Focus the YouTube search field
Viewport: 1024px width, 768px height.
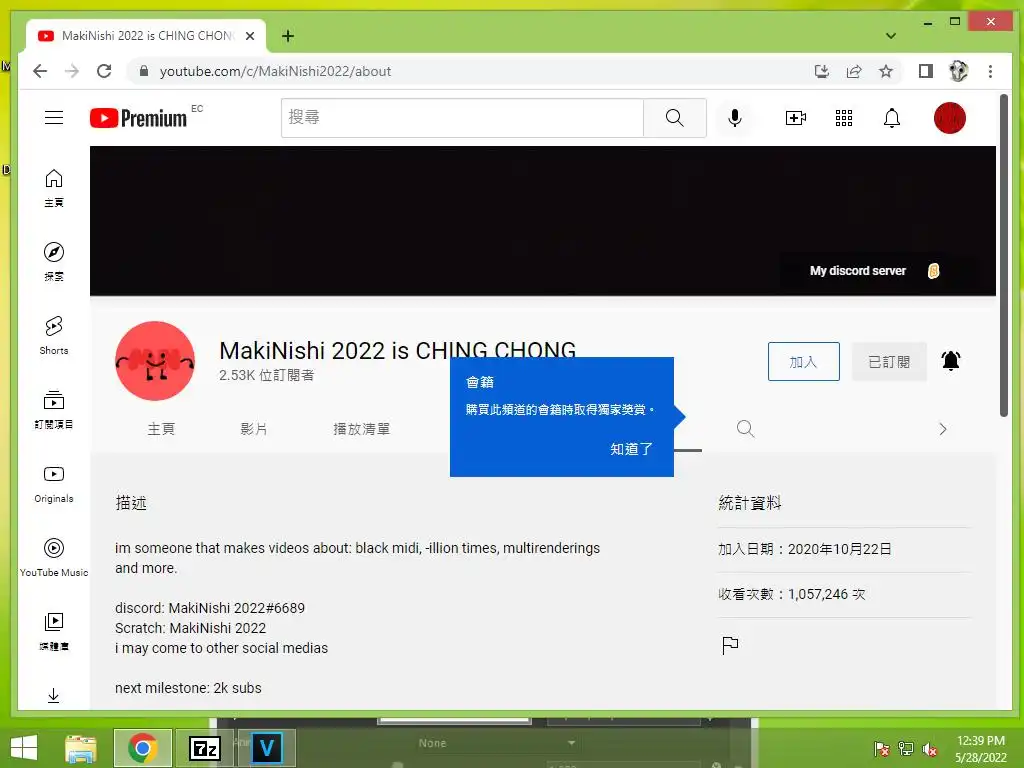point(462,118)
